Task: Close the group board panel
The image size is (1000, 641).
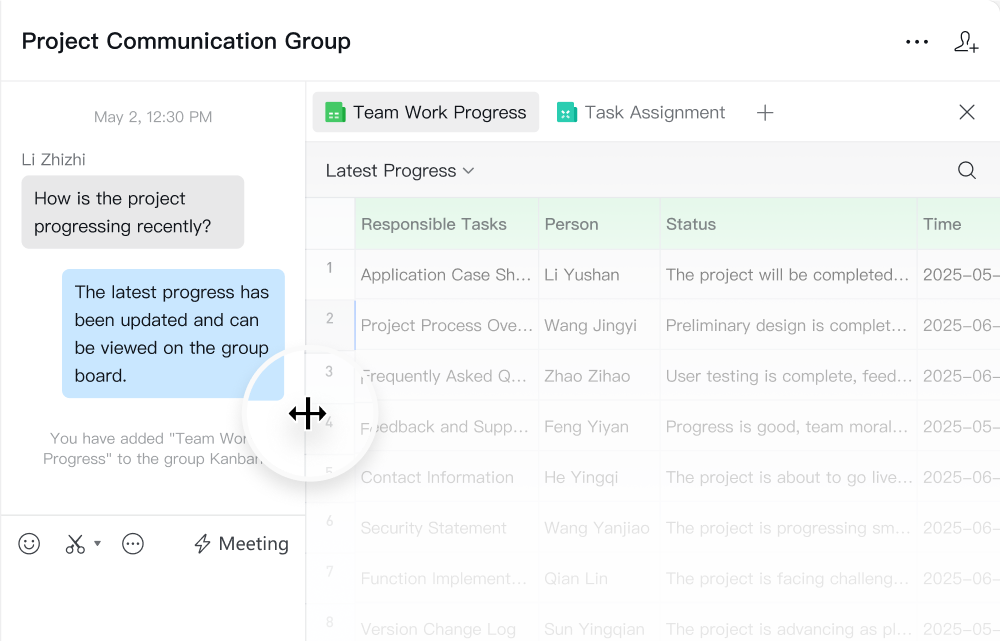Action: click(x=966, y=113)
